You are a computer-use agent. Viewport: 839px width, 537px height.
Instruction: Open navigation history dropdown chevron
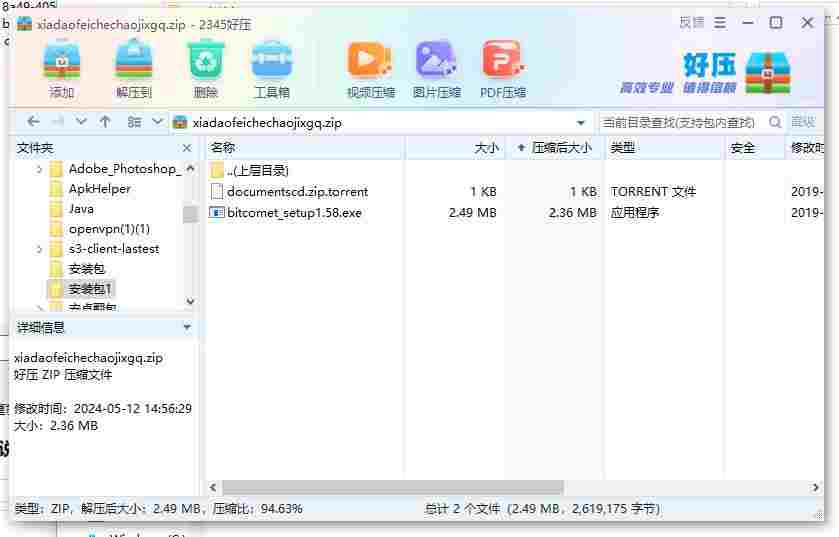point(81,122)
